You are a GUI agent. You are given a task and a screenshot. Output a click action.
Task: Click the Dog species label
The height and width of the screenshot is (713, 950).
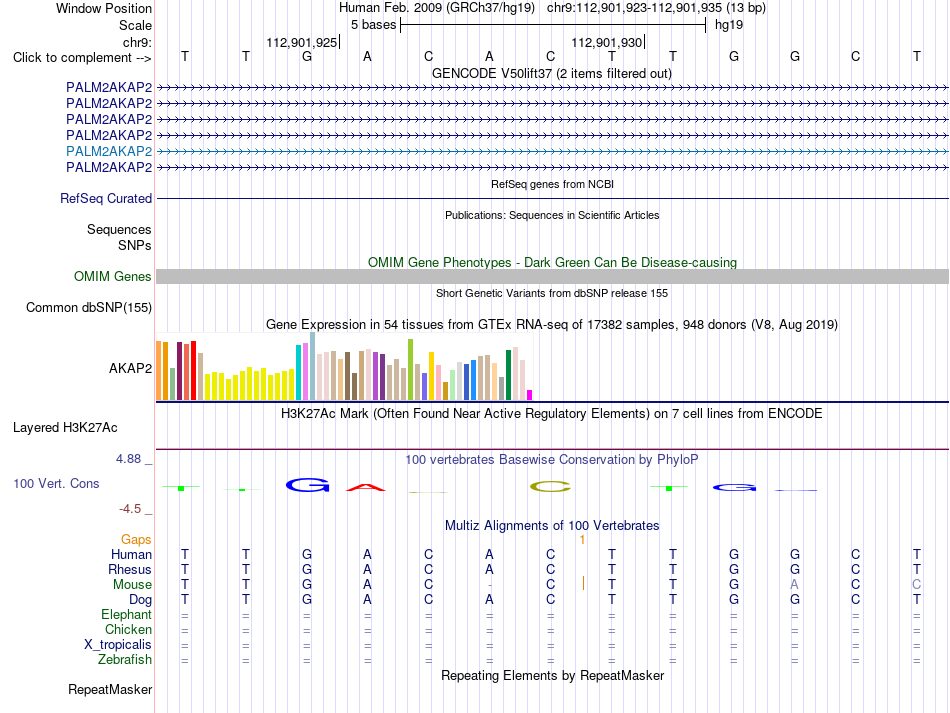coord(140,600)
